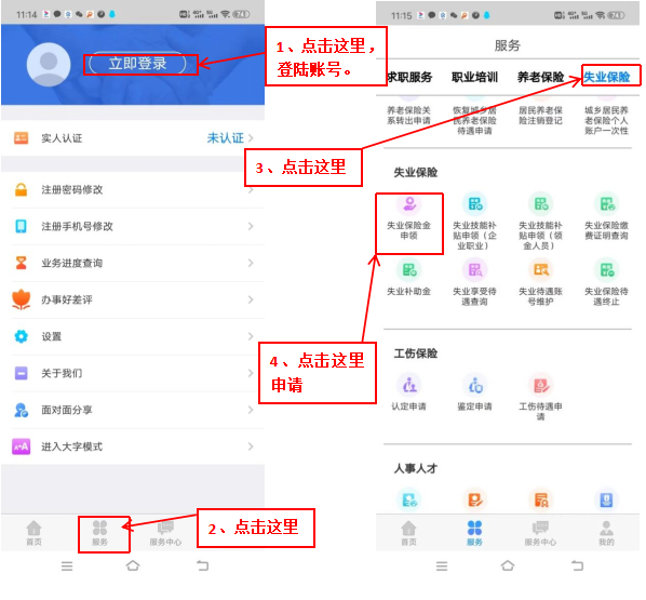Select 养老保险 tab
The height and width of the screenshot is (600, 646).
click(x=541, y=77)
